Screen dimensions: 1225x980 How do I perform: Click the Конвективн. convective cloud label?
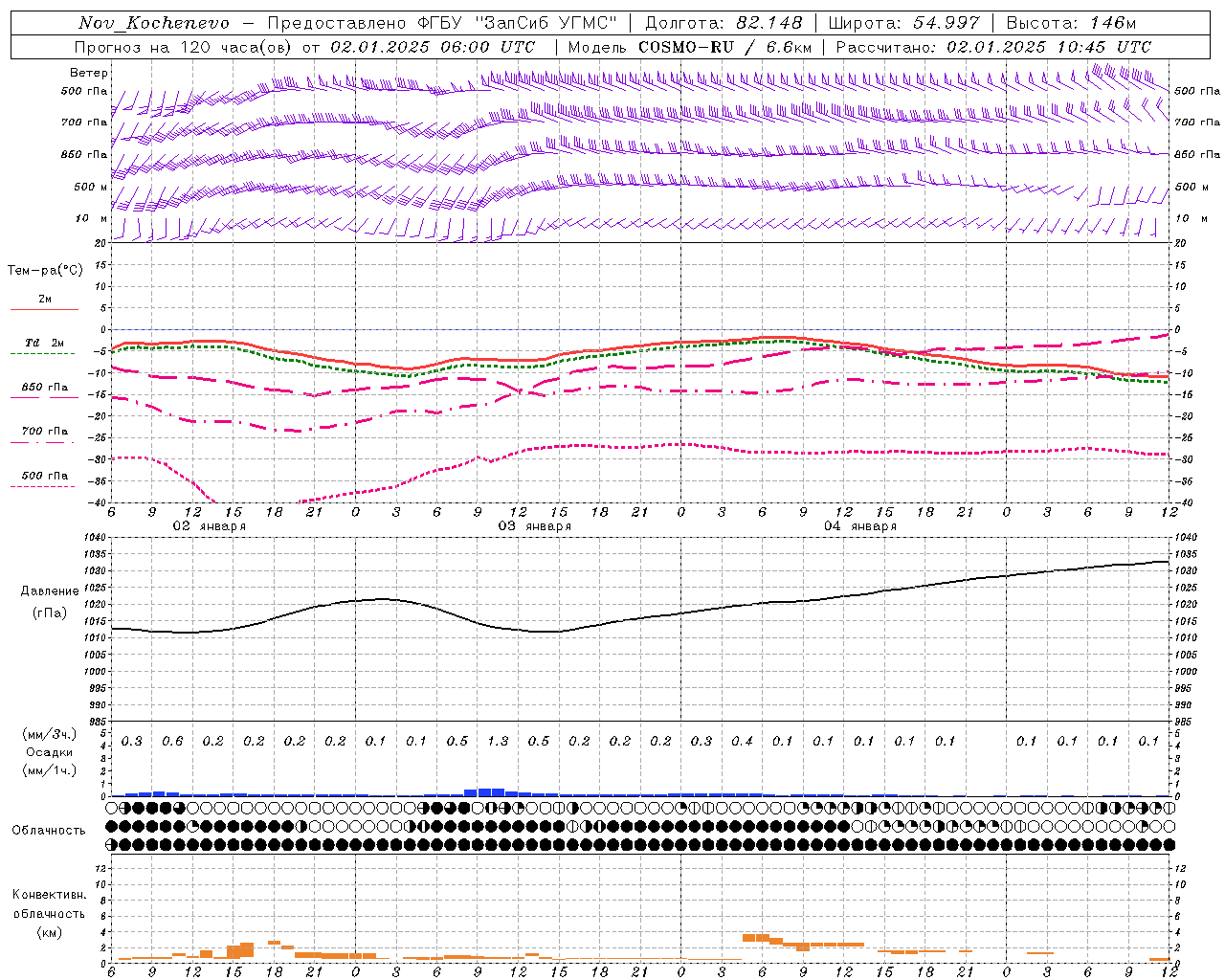tap(50, 895)
